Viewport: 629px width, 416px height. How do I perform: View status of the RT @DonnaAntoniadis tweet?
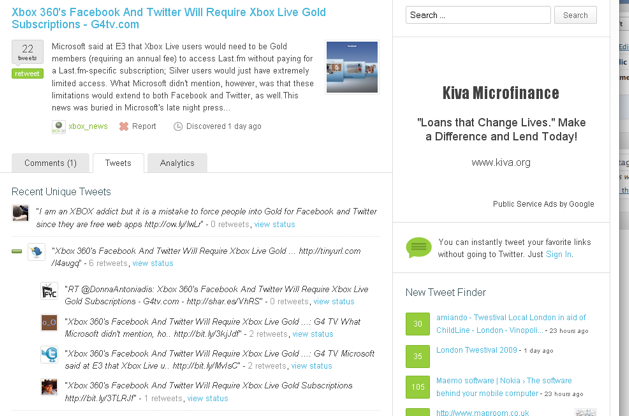pyautogui.click(x=334, y=302)
